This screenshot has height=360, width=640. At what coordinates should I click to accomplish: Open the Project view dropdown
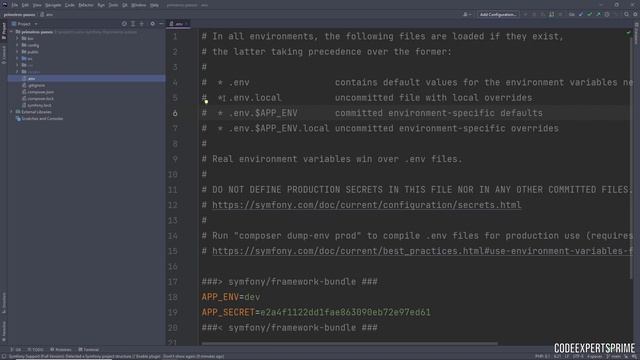24,24
